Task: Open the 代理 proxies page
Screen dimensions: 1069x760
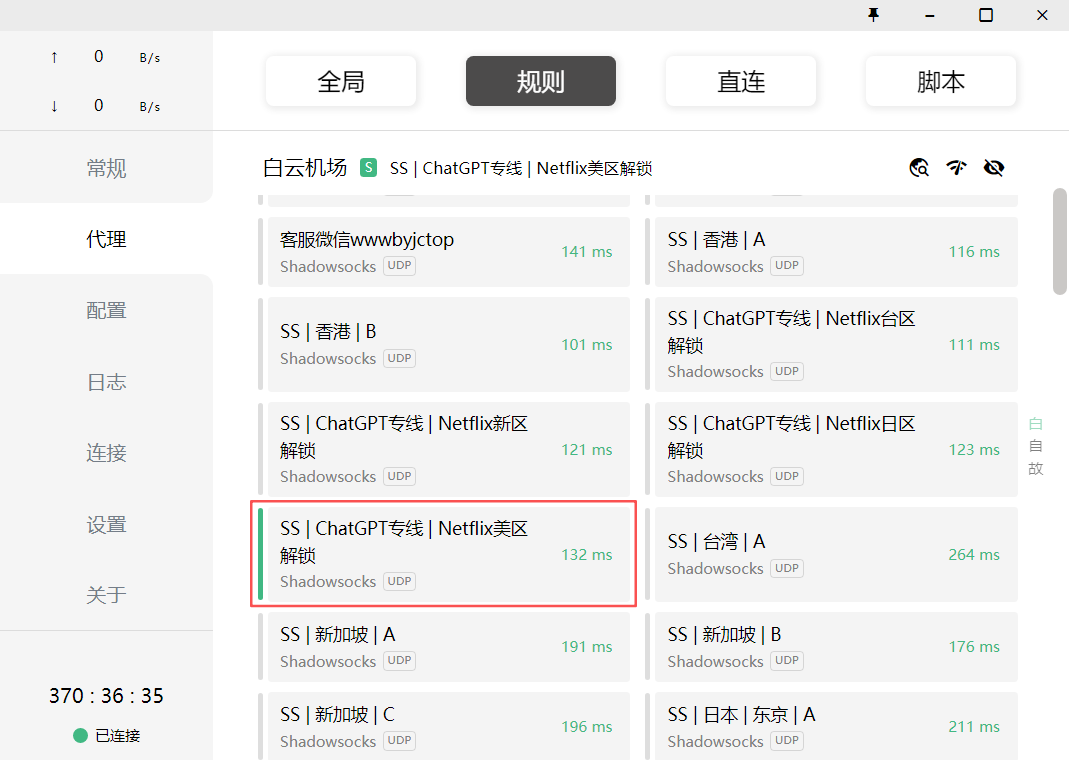Action: tap(106, 239)
